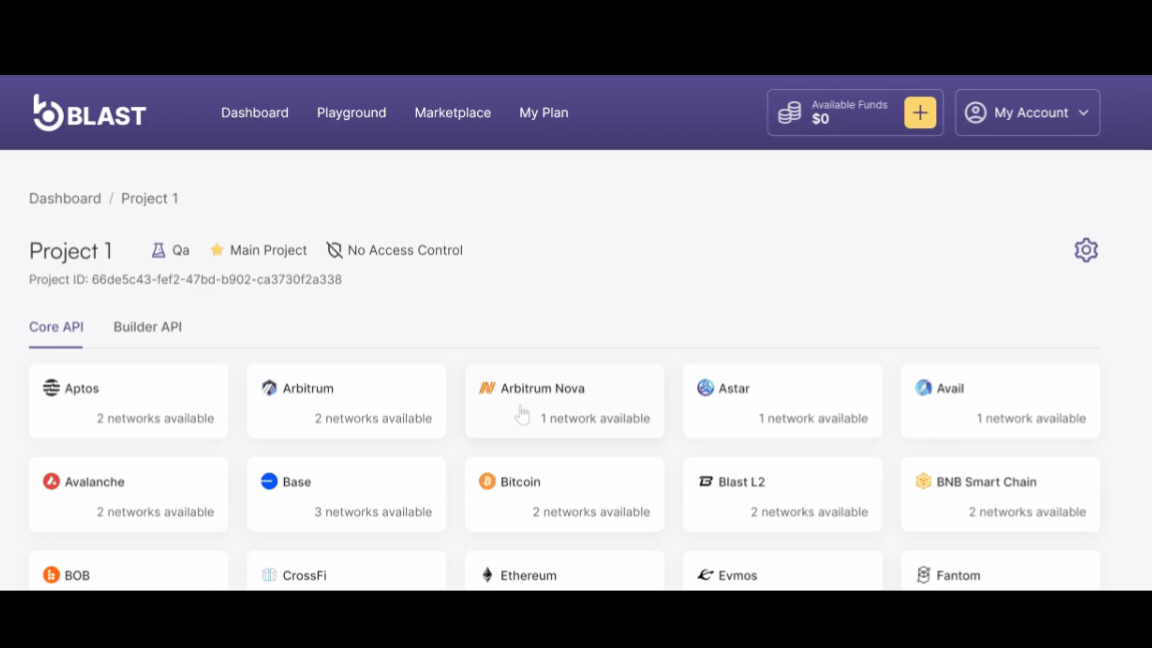Click Arbitrum '2 networks available' text
This screenshot has width=1152, height=648.
point(373,418)
